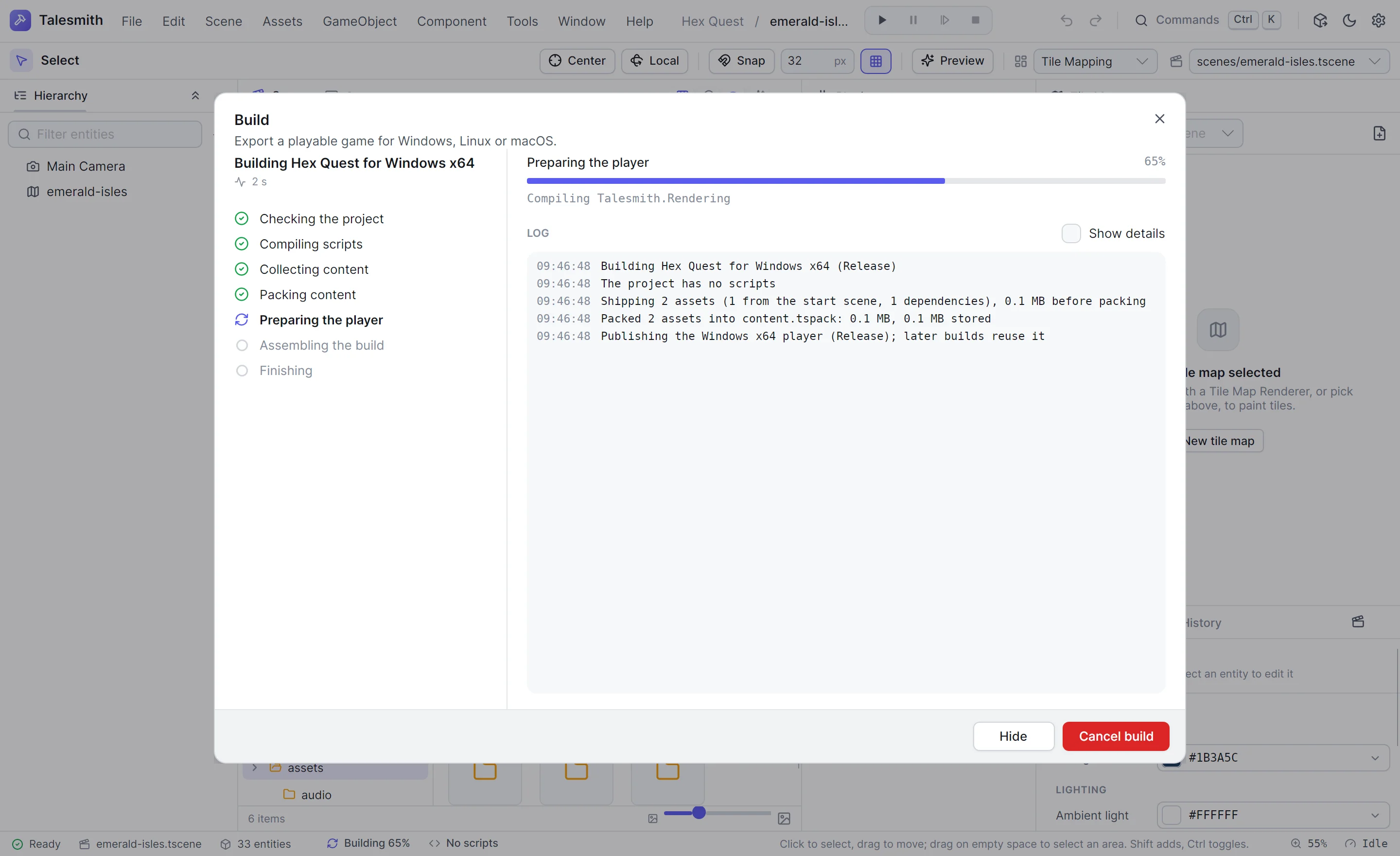1400x856 pixels.
Task: Open the File menu
Action: click(x=132, y=21)
